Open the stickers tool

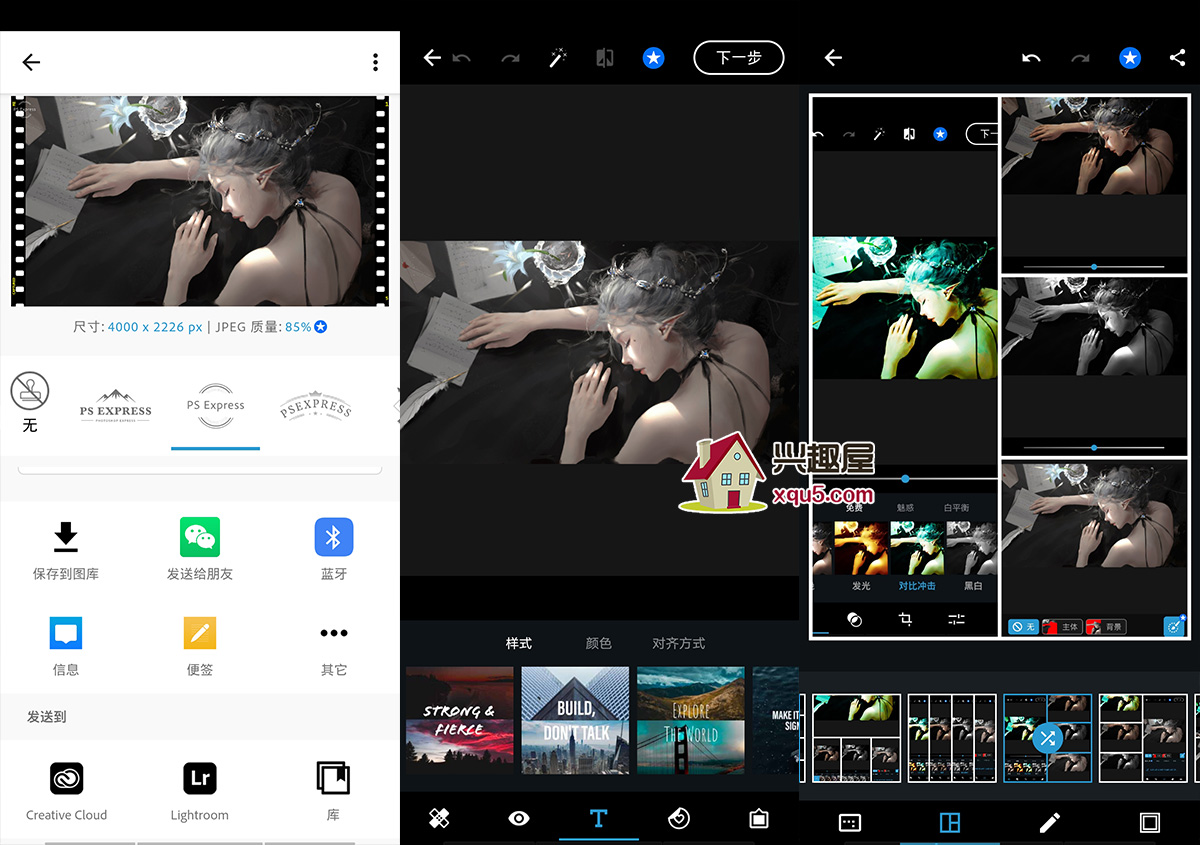click(x=679, y=818)
